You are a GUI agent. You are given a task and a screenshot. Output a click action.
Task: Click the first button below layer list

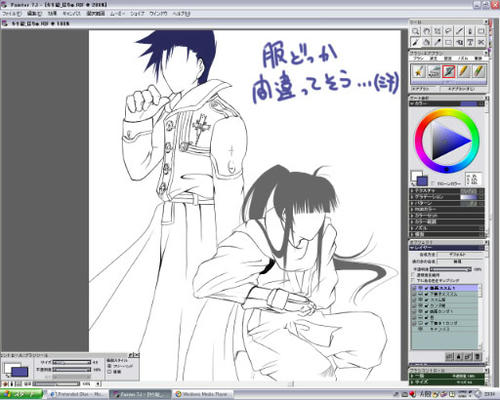tap(449, 357)
